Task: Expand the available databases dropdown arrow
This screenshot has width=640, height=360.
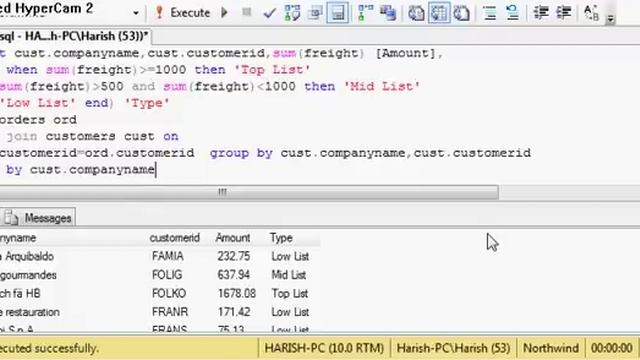Action: coord(136,13)
